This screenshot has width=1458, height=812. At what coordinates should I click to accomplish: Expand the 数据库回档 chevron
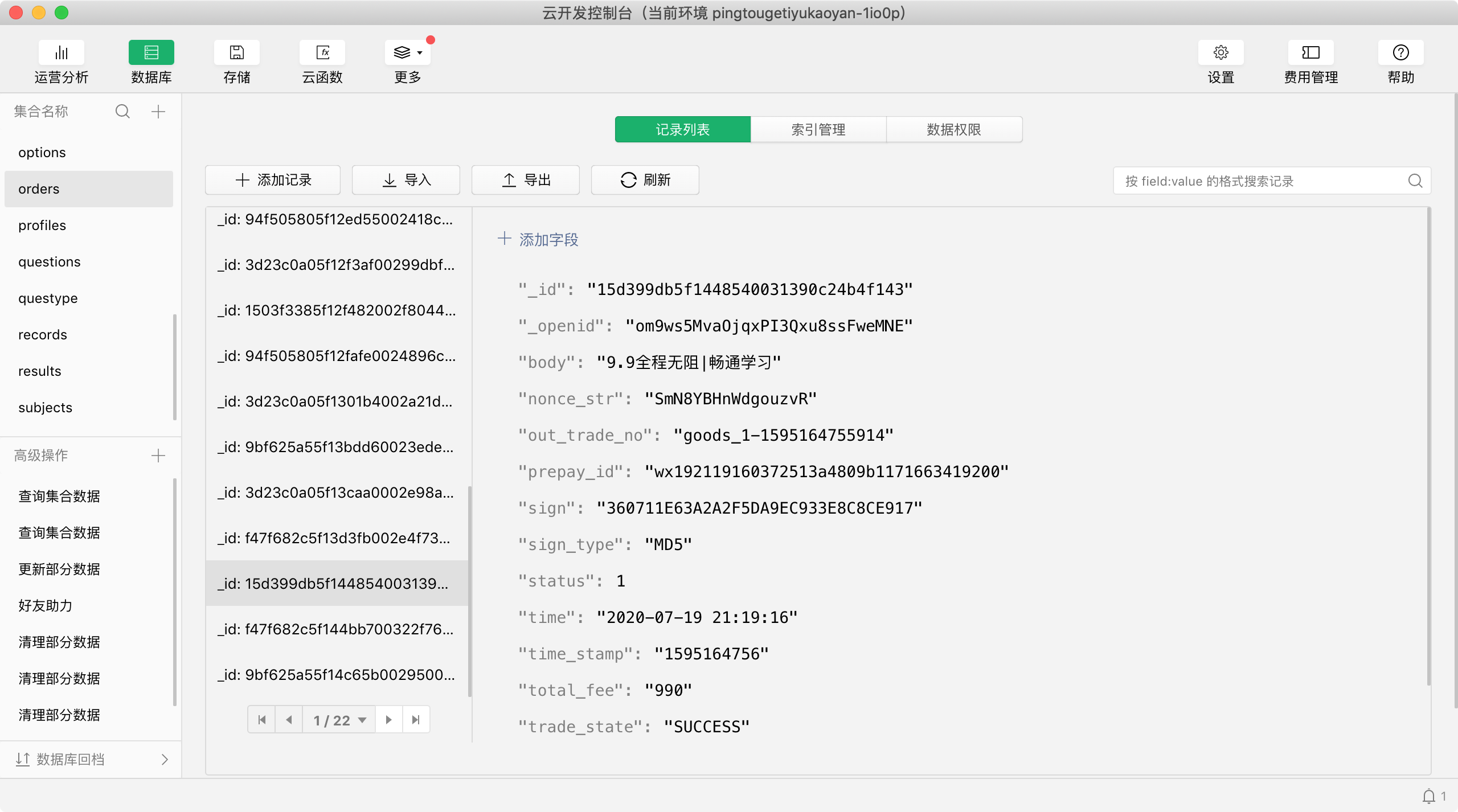(x=165, y=760)
